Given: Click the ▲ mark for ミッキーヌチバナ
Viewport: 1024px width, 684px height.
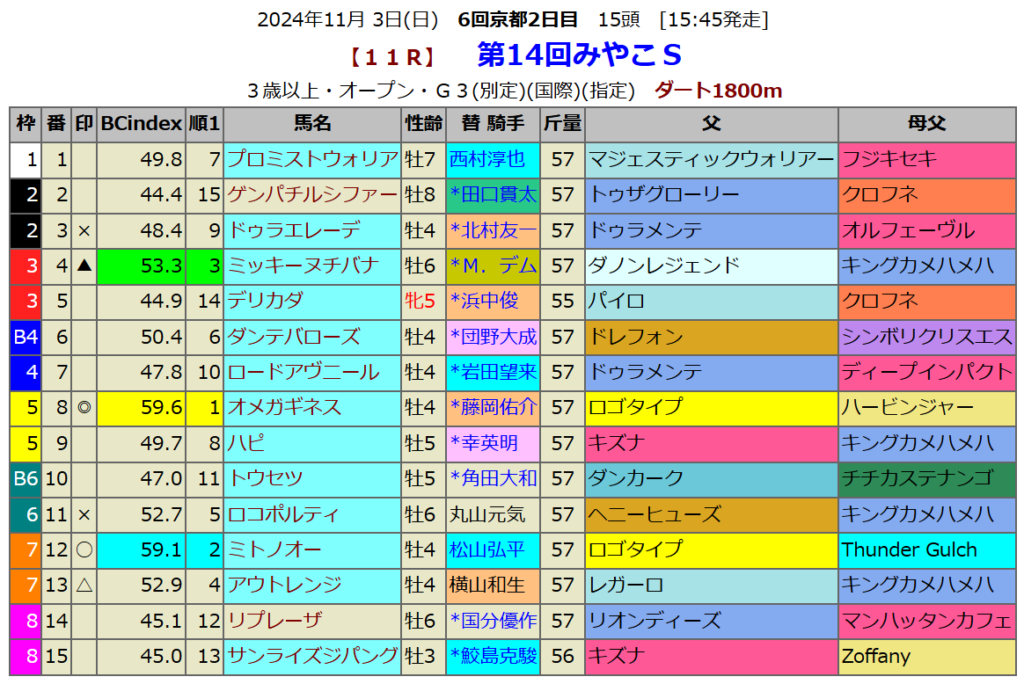Looking at the screenshot, I should pos(84,265).
